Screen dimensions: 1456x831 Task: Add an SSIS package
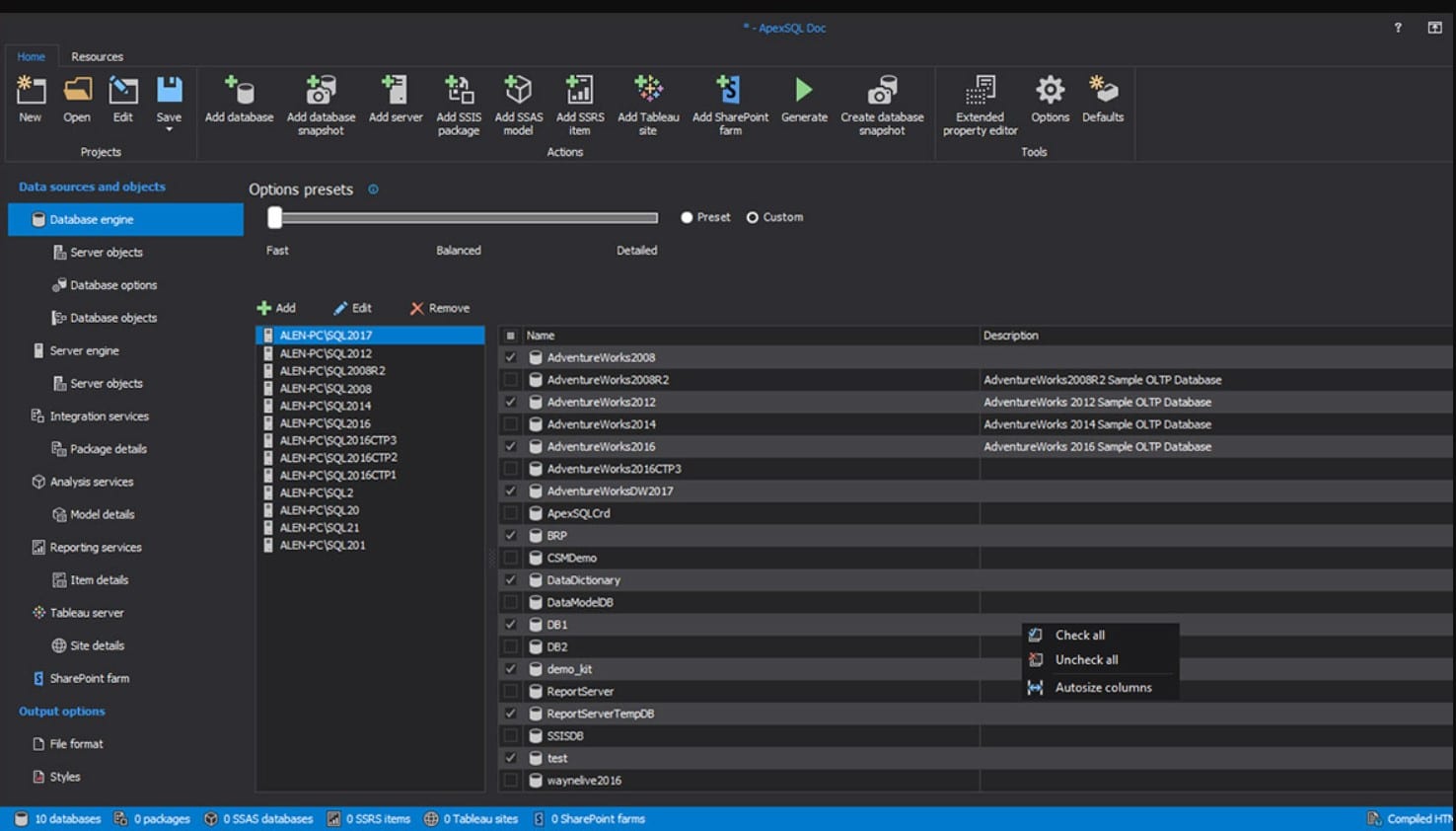pyautogui.click(x=459, y=105)
